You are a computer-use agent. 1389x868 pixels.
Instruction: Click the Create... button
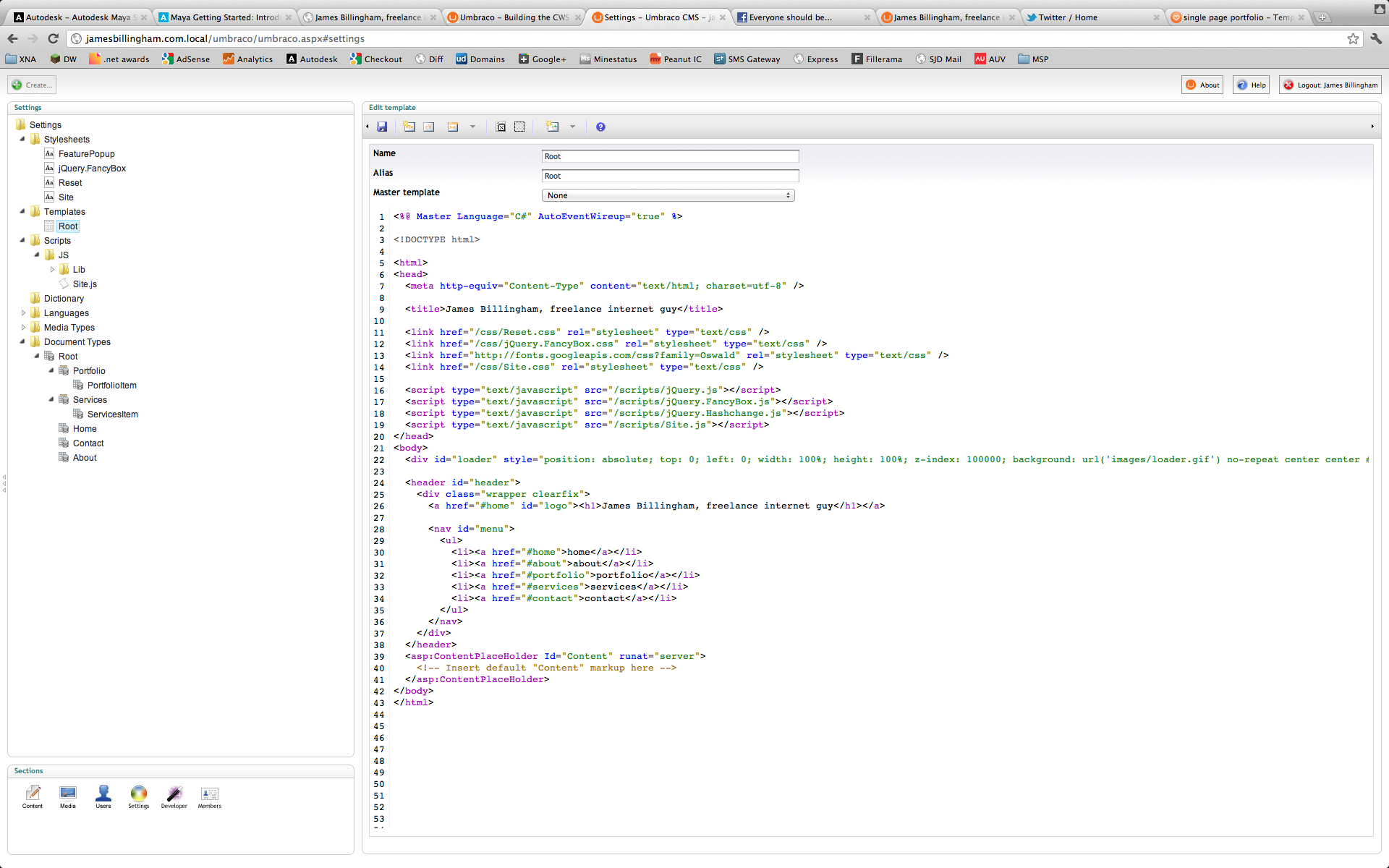point(32,85)
